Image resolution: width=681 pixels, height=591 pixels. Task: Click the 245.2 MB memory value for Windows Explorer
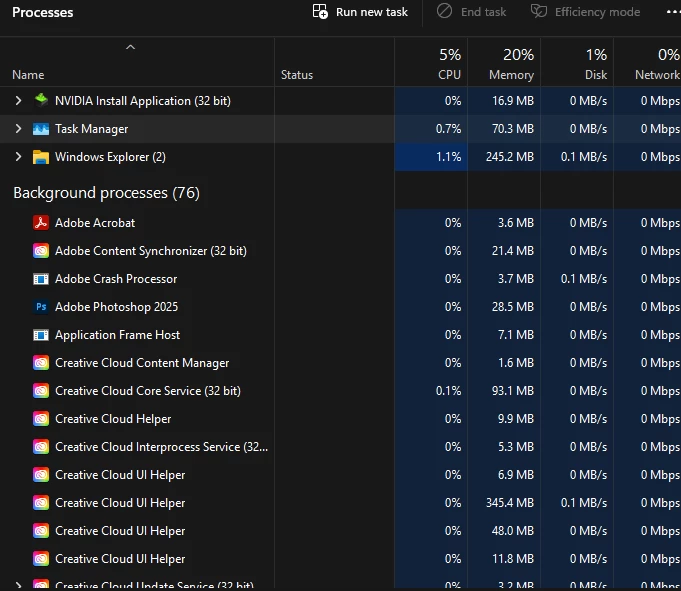pyautogui.click(x=509, y=157)
